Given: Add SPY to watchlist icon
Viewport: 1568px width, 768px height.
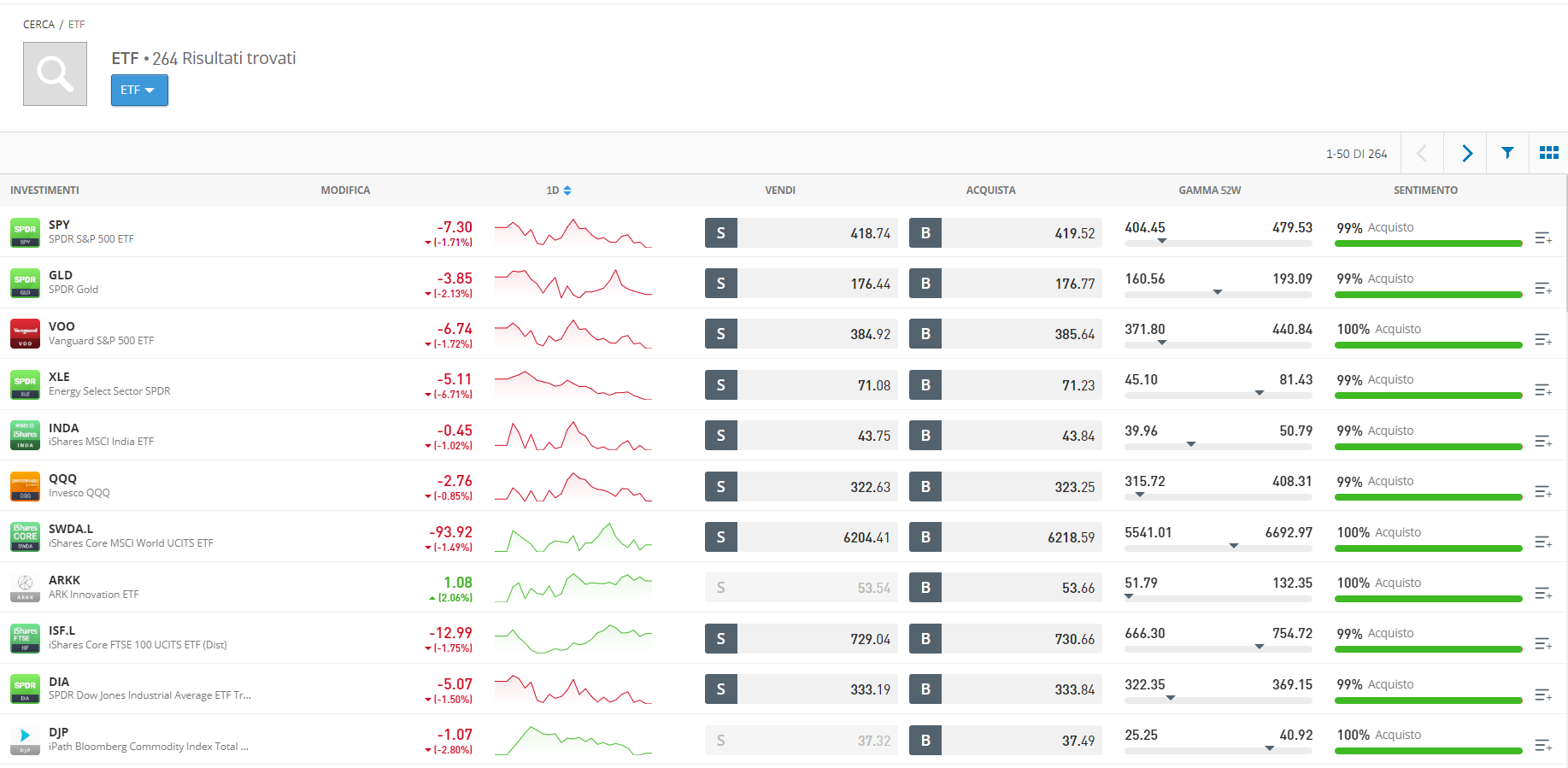Looking at the screenshot, I should pos(1542,238).
